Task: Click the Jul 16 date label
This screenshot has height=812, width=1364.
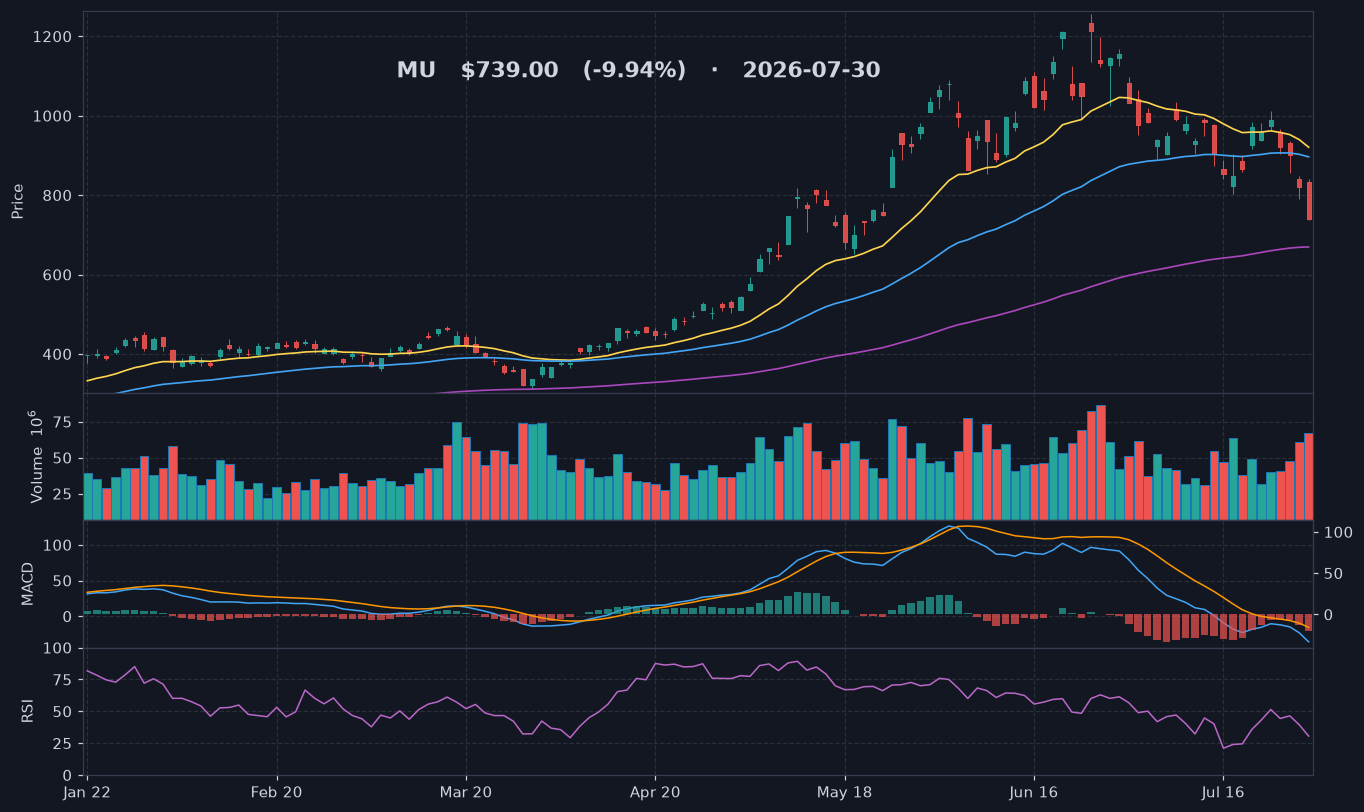Action: (1223, 791)
